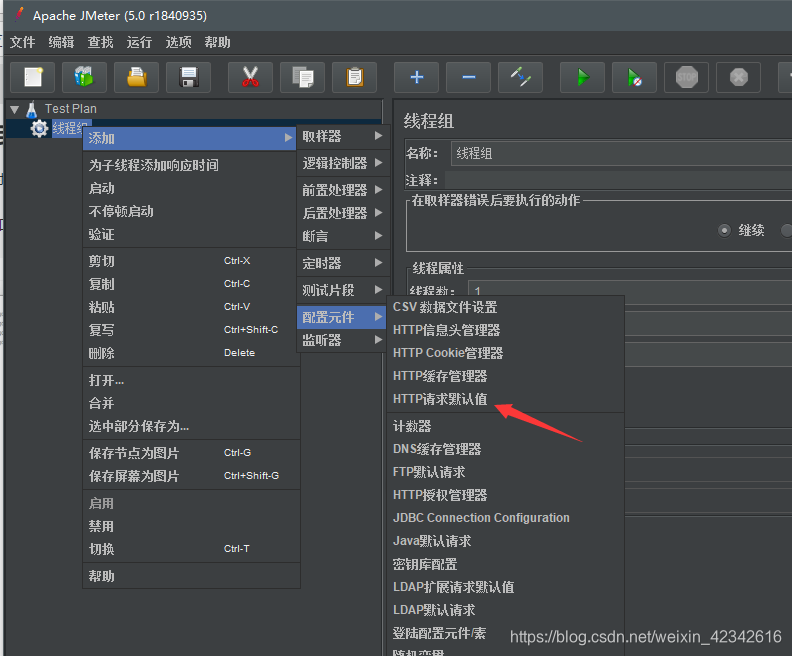The image size is (792, 656).
Task: Click 保存节点为图片 menu entry
Action: [191, 453]
